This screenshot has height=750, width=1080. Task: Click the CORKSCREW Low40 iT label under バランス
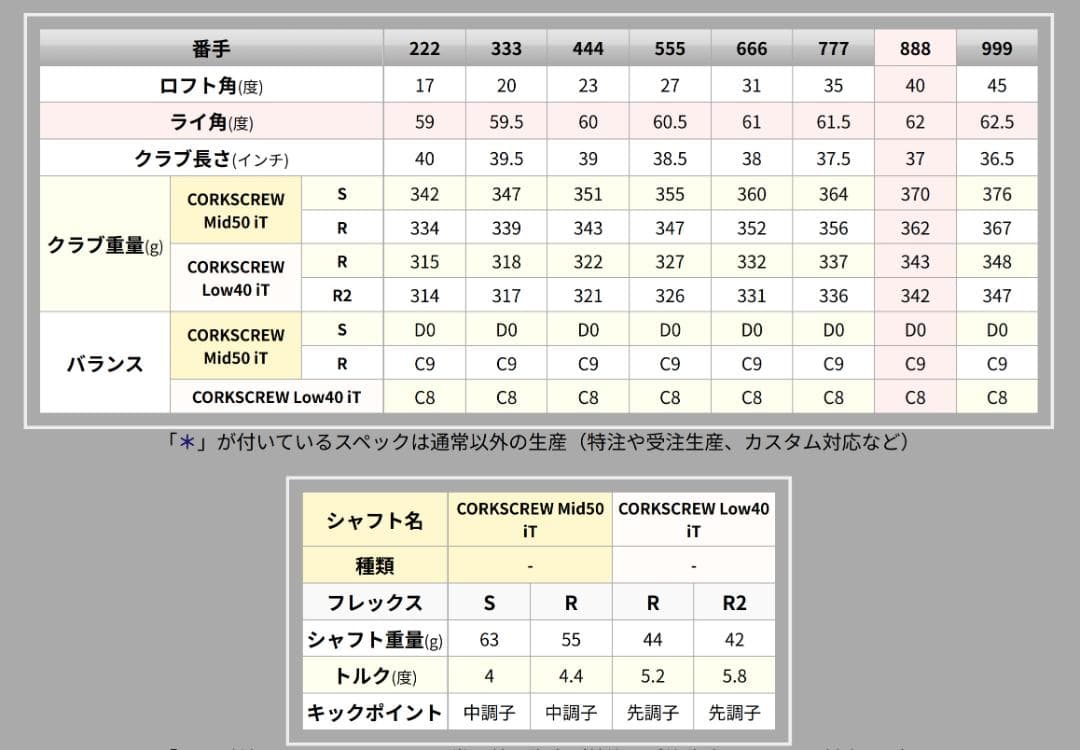(x=277, y=397)
